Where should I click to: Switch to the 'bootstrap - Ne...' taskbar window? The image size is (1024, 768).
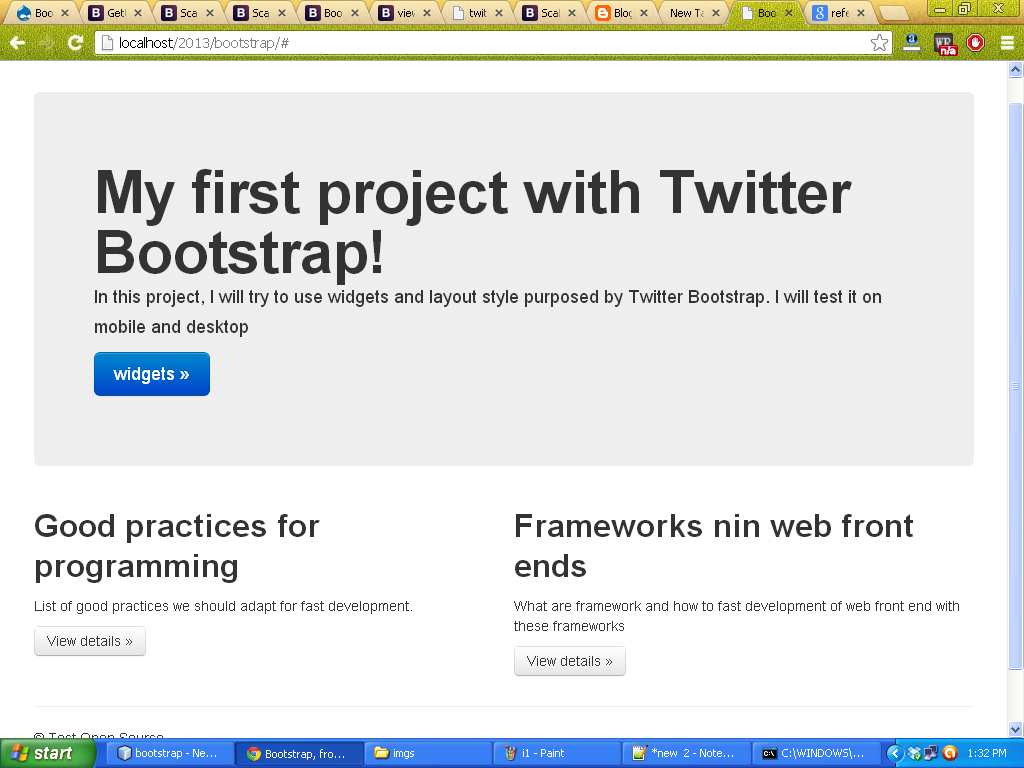coord(168,754)
